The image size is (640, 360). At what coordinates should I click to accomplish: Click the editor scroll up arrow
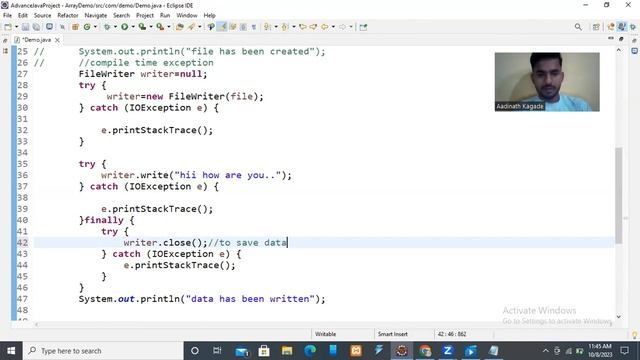click(619, 50)
